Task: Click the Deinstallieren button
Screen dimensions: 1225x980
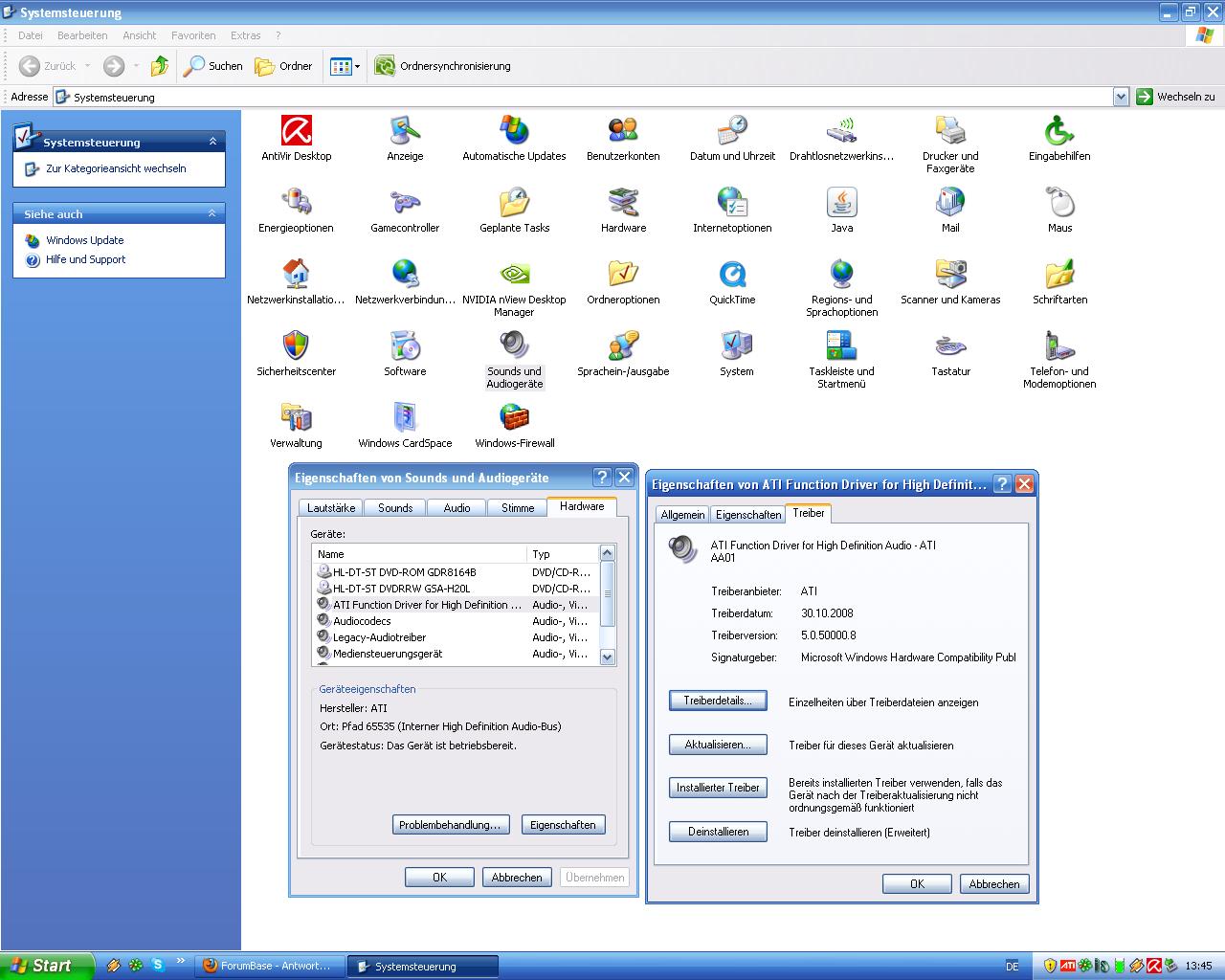Action: point(718,832)
